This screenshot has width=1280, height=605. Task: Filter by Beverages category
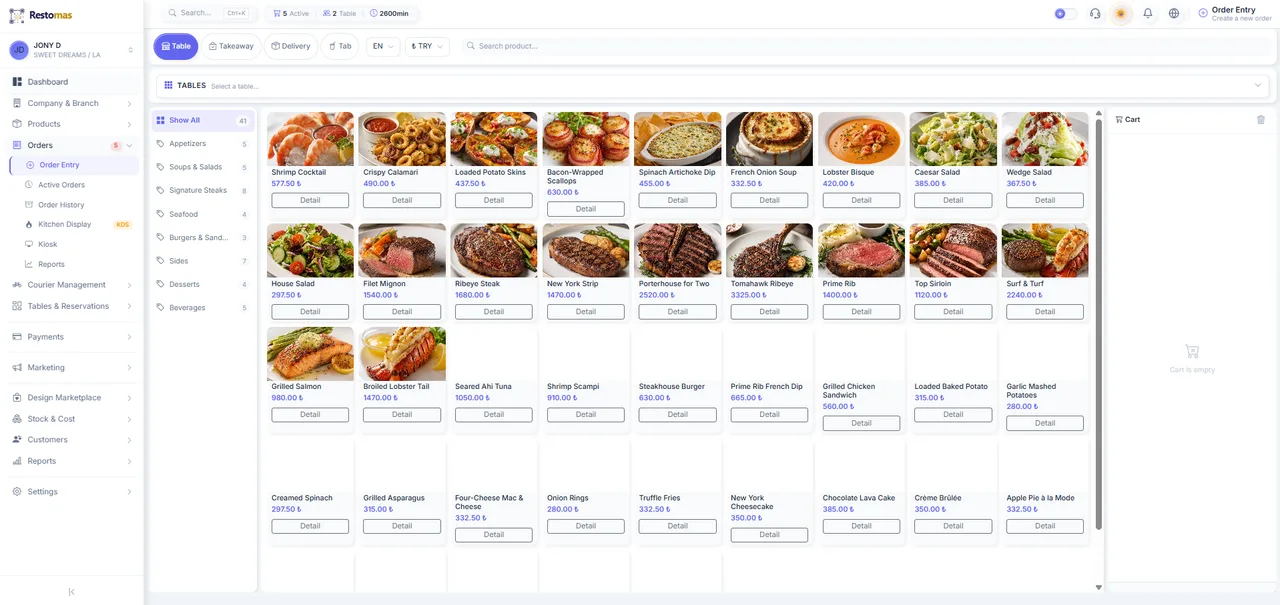(203, 308)
